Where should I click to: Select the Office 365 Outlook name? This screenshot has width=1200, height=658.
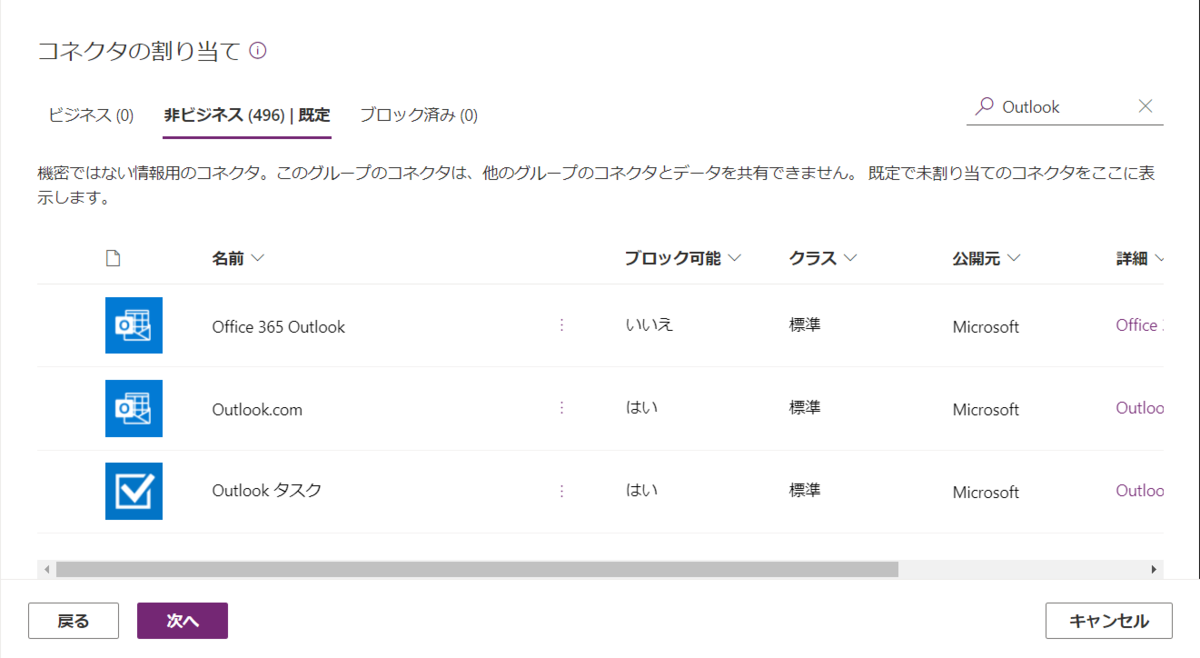point(278,327)
